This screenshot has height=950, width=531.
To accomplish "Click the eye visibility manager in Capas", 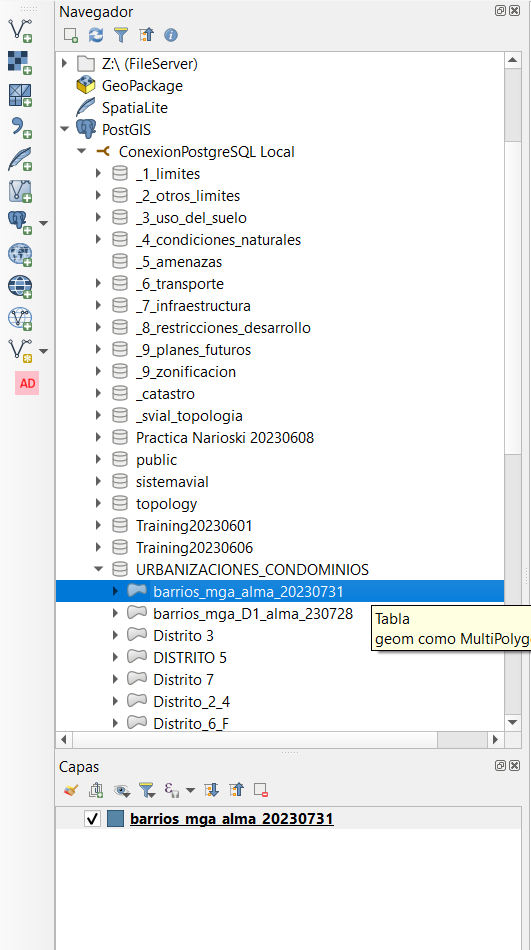I will 122,790.
